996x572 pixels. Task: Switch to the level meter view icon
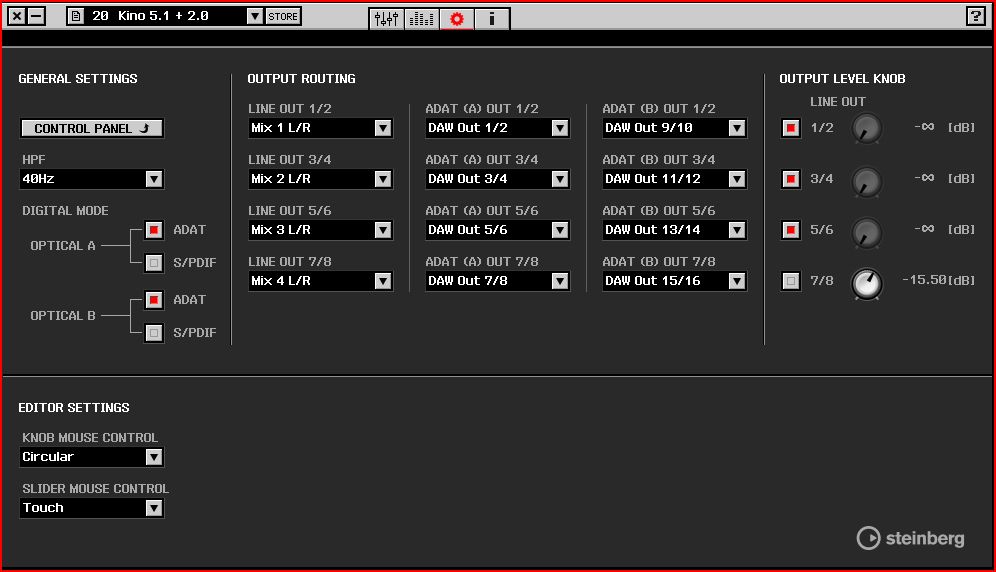click(422, 18)
